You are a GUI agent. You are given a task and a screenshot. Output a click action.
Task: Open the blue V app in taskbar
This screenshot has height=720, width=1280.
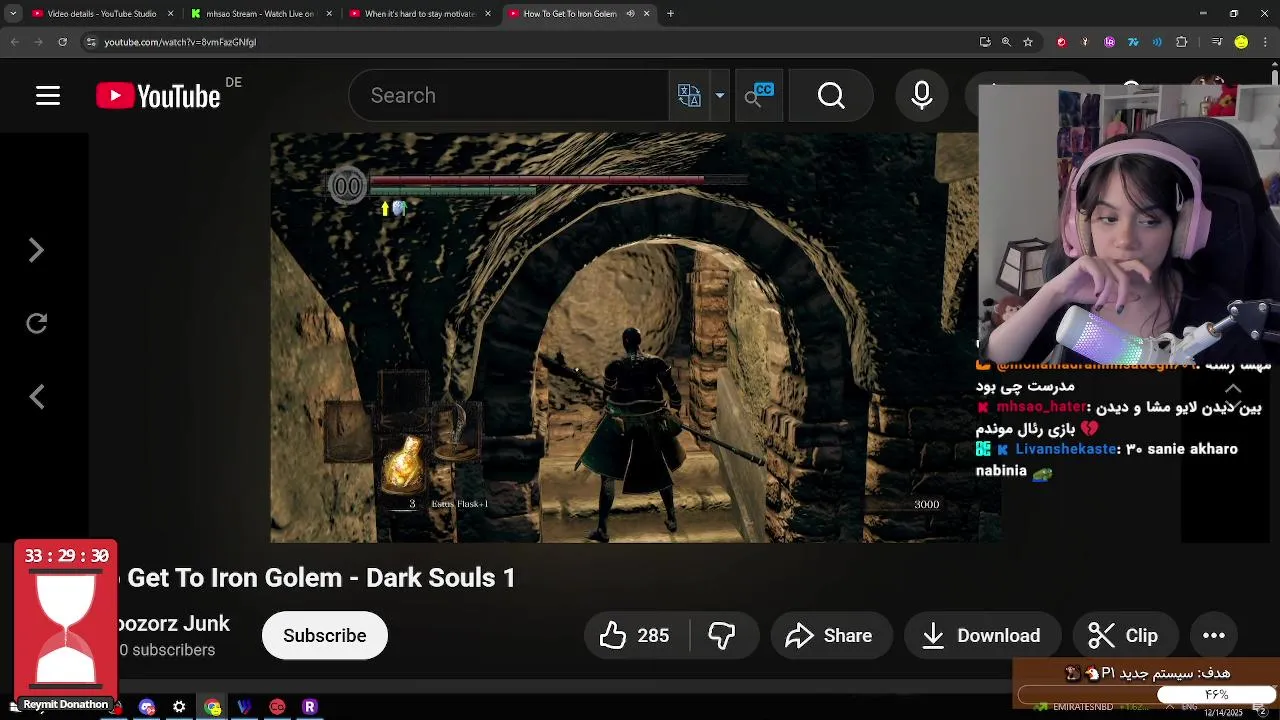244,707
